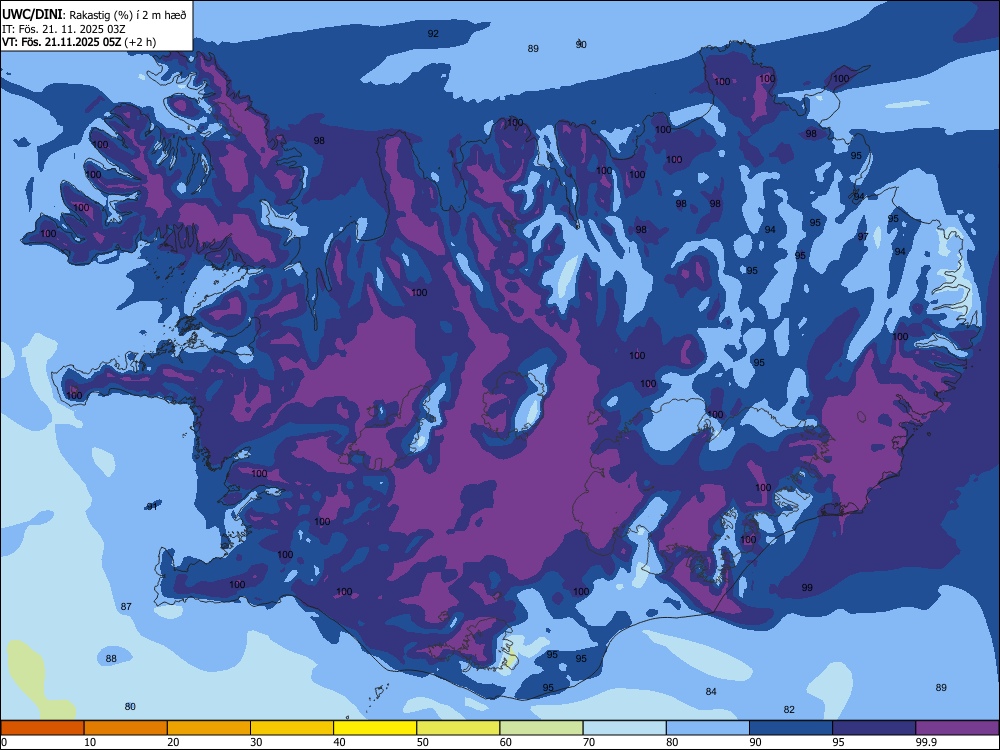This screenshot has width=1000, height=750.
Task: Click the '88' humidity value on the map
Action: (111, 658)
